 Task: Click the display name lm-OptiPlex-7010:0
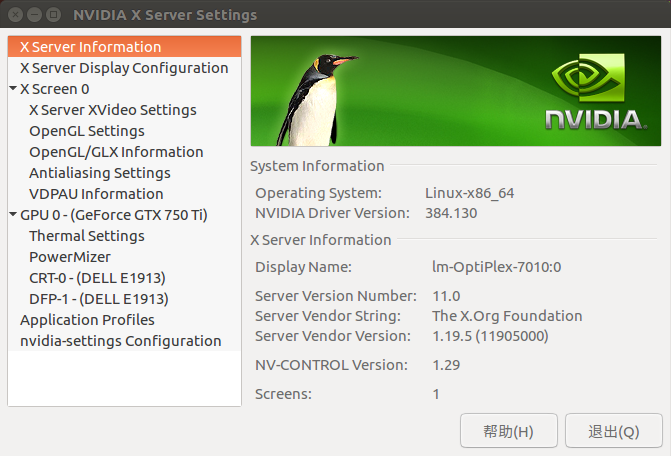coord(496,267)
